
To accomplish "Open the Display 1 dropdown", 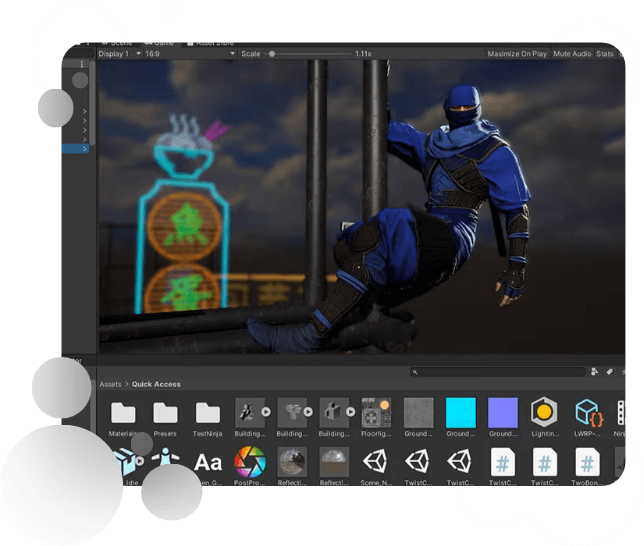I will pos(116,54).
